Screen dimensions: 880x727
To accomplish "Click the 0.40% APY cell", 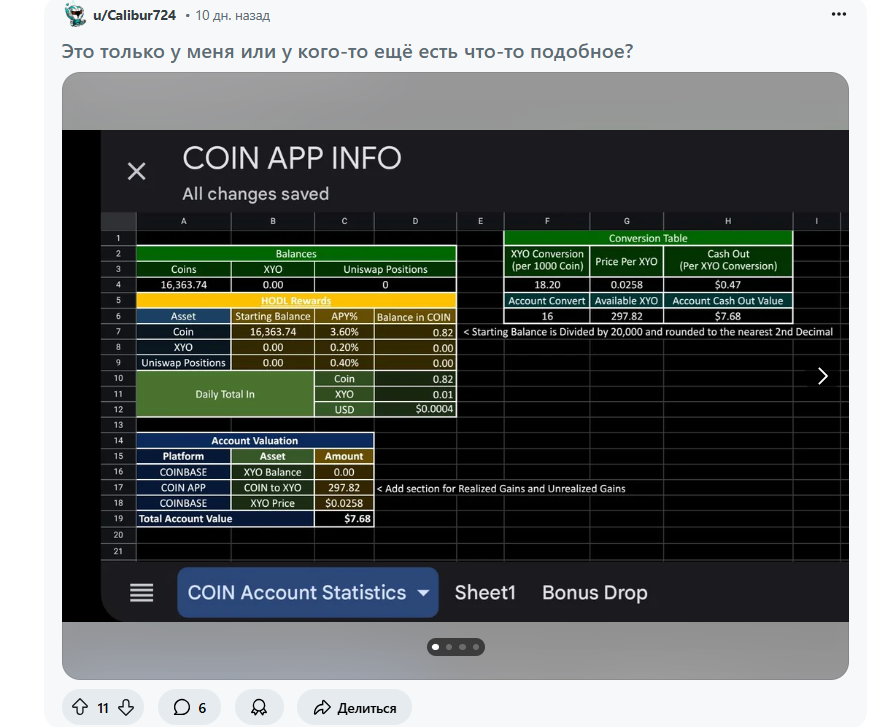I will [344, 363].
